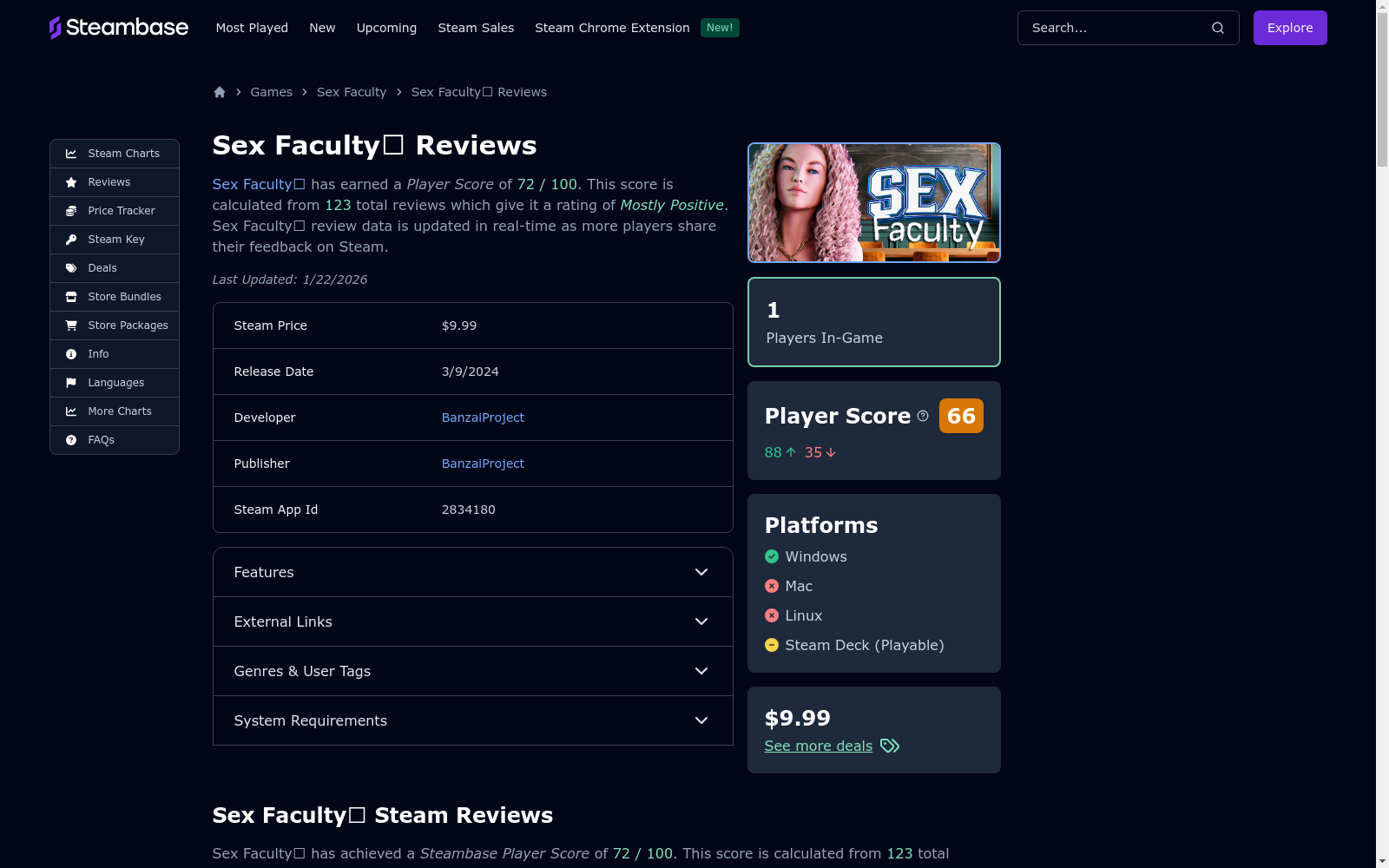
Task: Click the Store Packages cart icon
Action: click(x=71, y=325)
